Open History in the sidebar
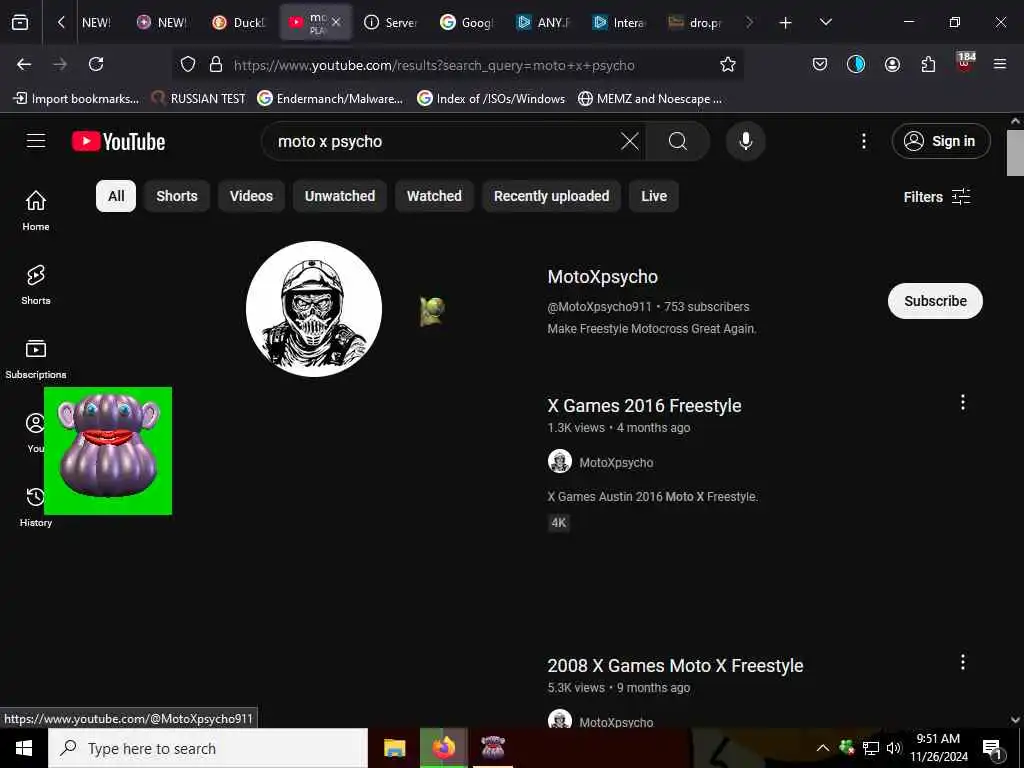1024x768 pixels. click(36, 507)
